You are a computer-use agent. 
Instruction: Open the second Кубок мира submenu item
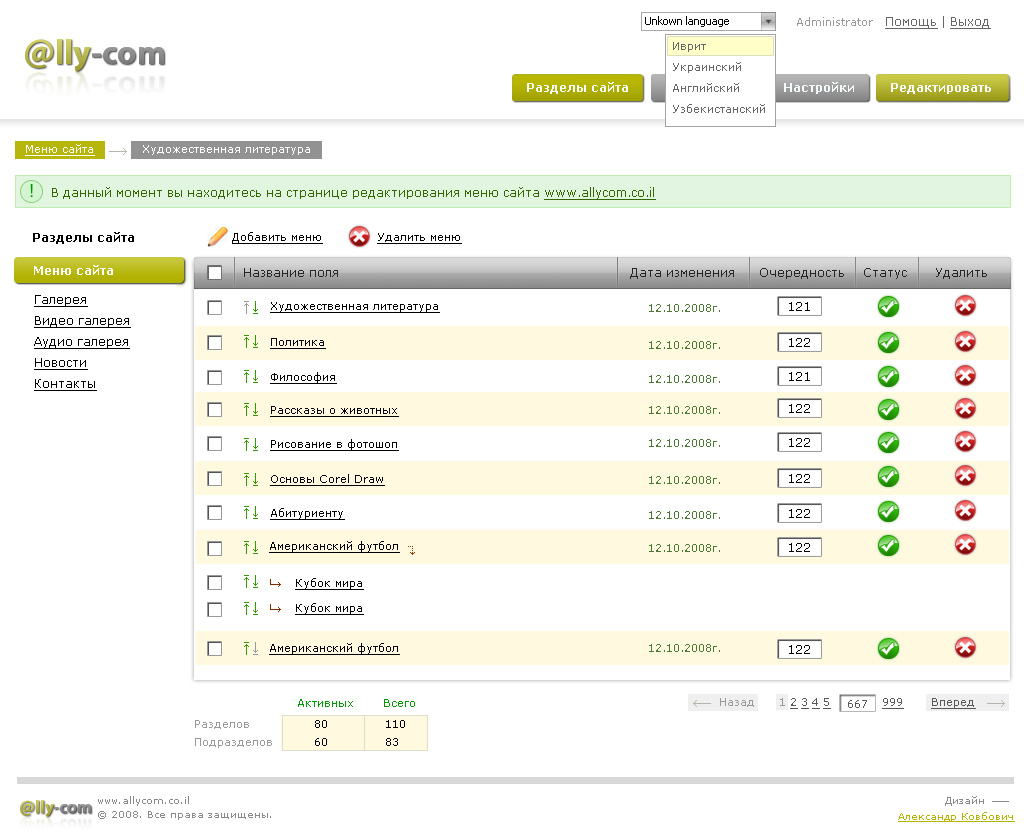tap(328, 608)
